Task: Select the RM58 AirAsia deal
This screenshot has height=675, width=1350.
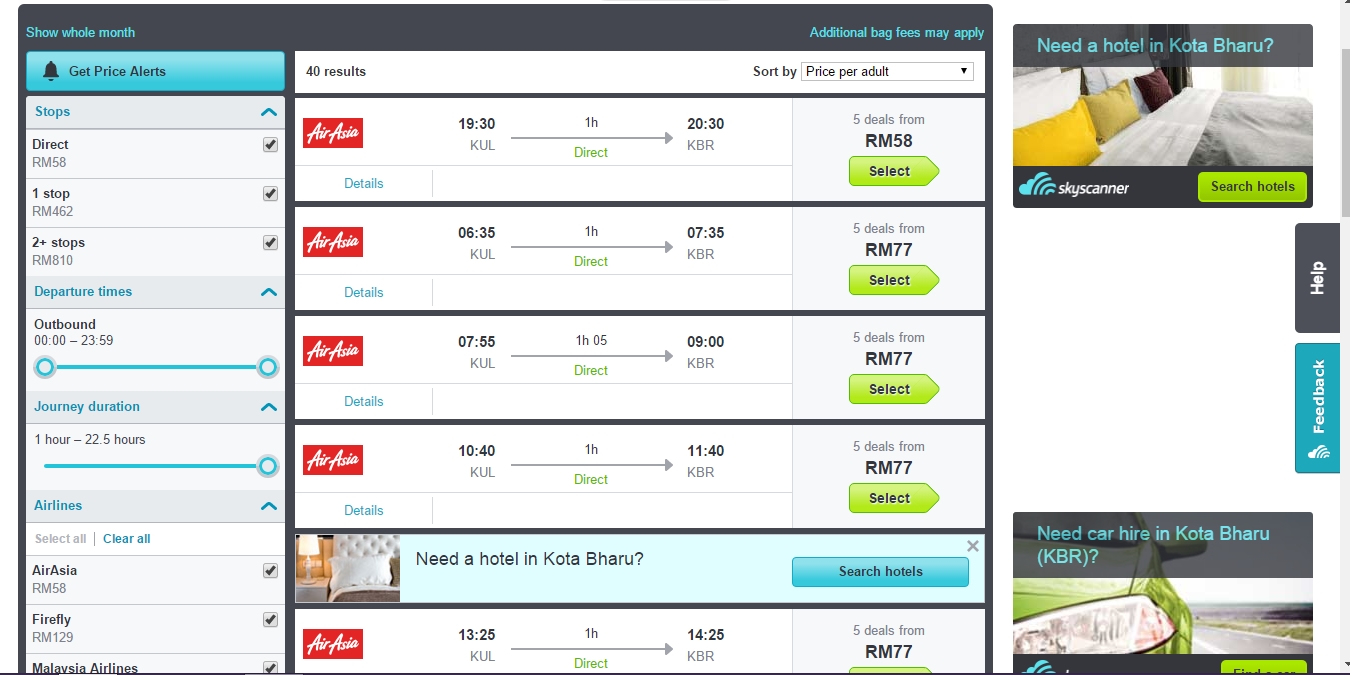Action: (x=892, y=170)
